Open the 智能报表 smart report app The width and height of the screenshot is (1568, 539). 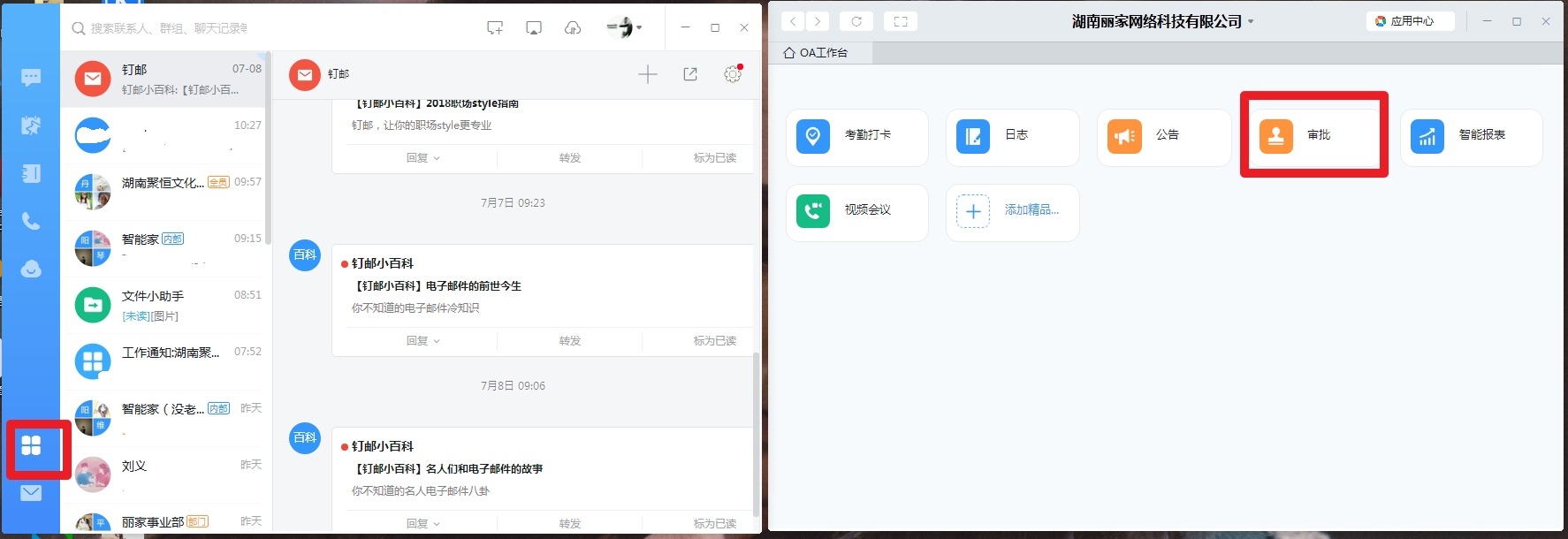[x=1470, y=136]
